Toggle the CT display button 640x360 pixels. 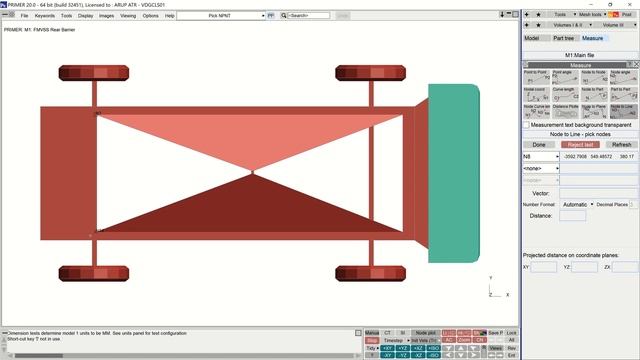pos(387,333)
